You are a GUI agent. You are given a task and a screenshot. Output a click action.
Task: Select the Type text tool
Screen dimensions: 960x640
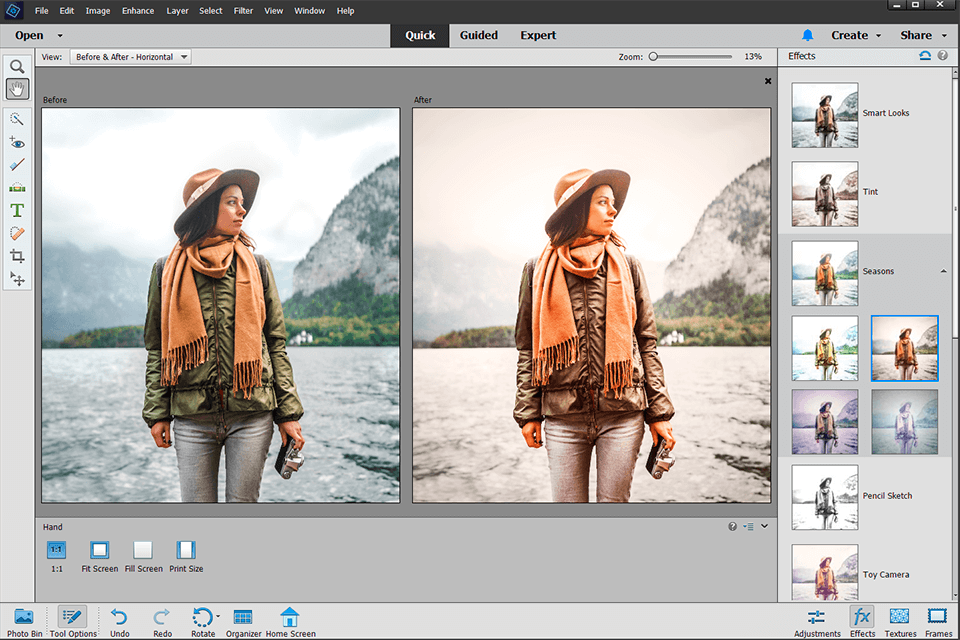(x=17, y=210)
